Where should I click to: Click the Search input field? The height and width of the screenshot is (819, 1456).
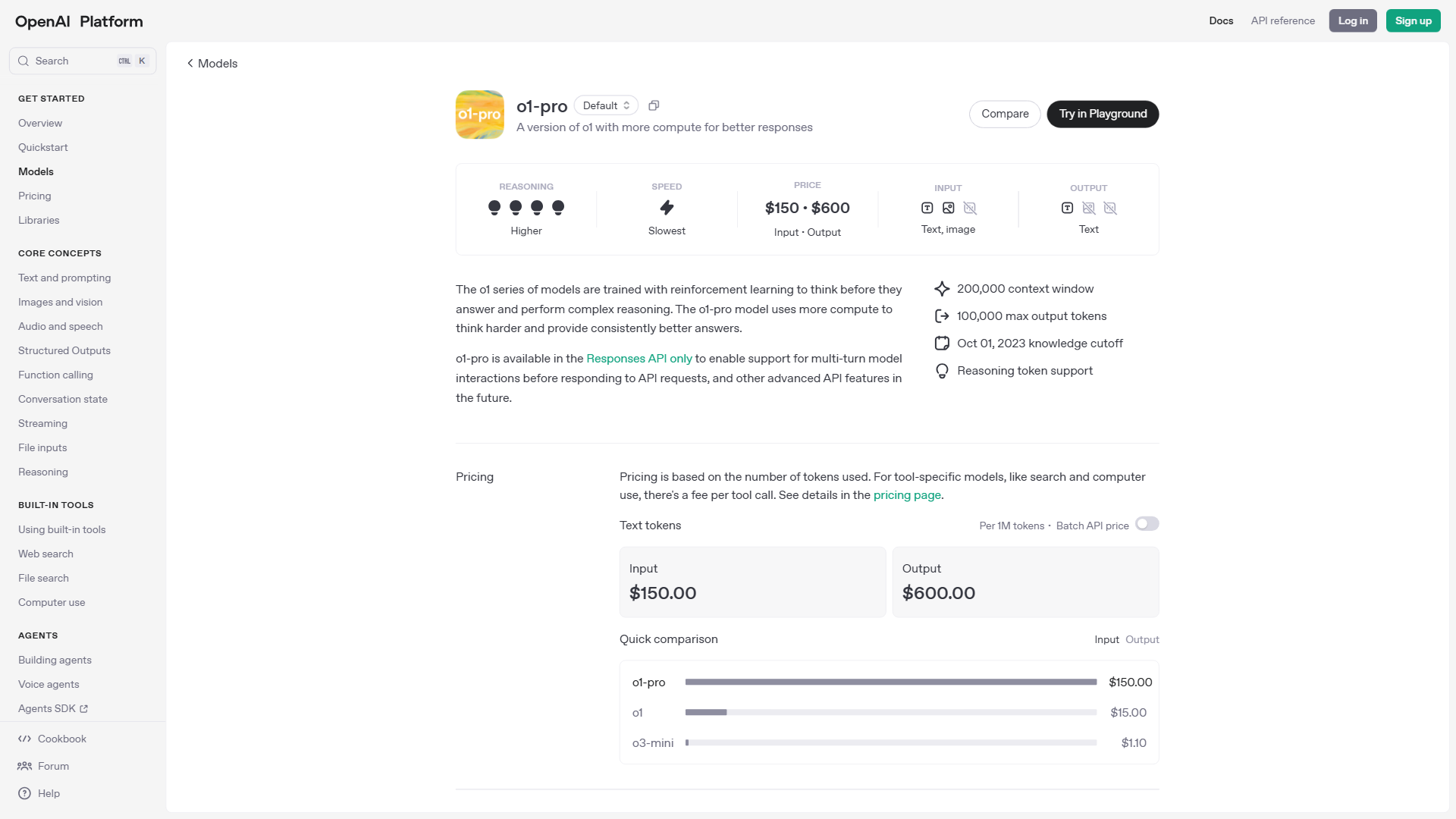[x=83, y=61]
